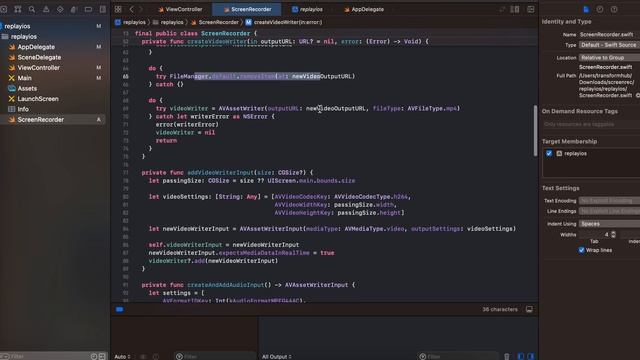Open the Location dropdown Relative to Group

(x=609, y=58)
